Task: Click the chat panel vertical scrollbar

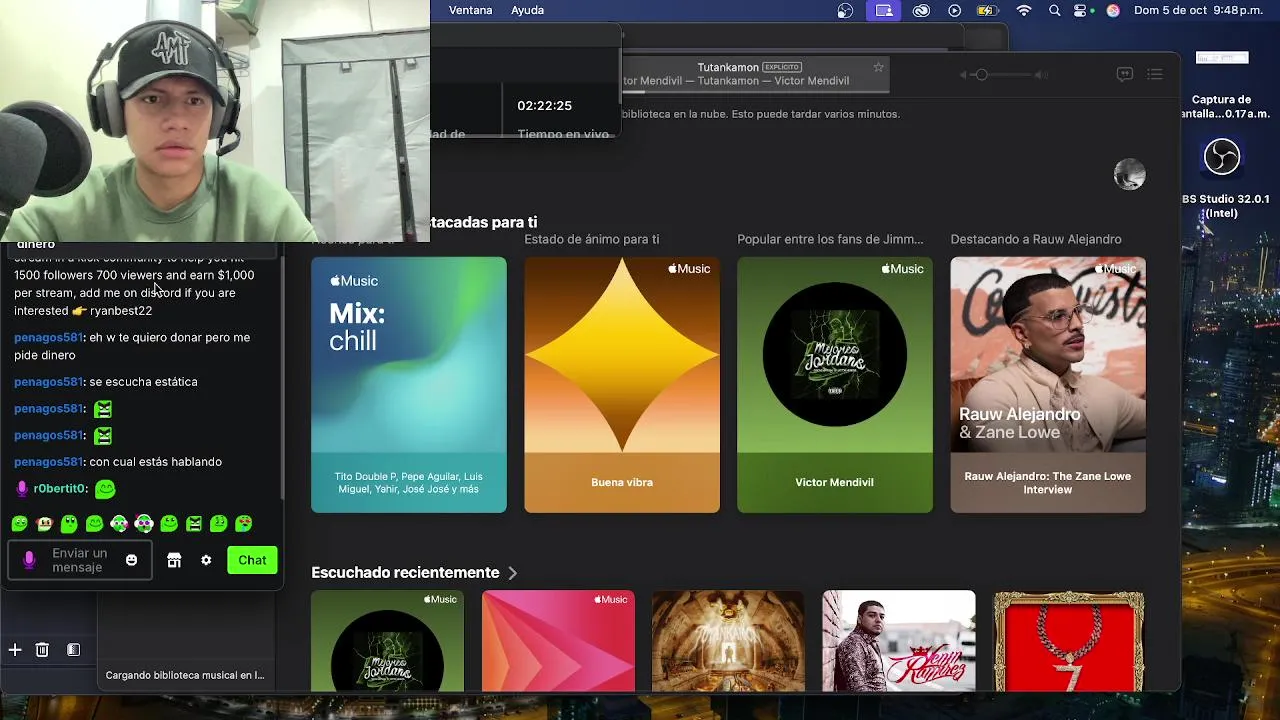Action: point(282,378)
